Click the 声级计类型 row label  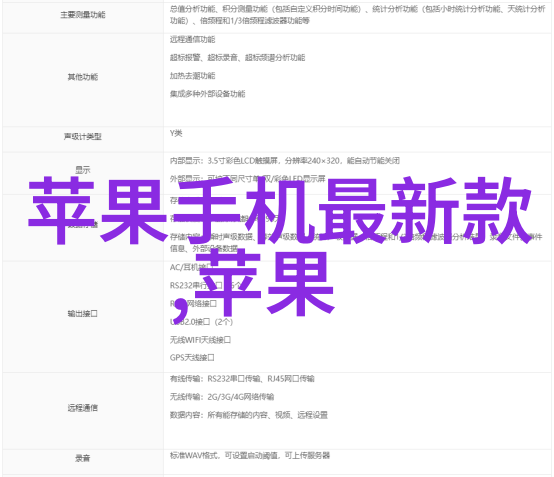click(83, 137)
